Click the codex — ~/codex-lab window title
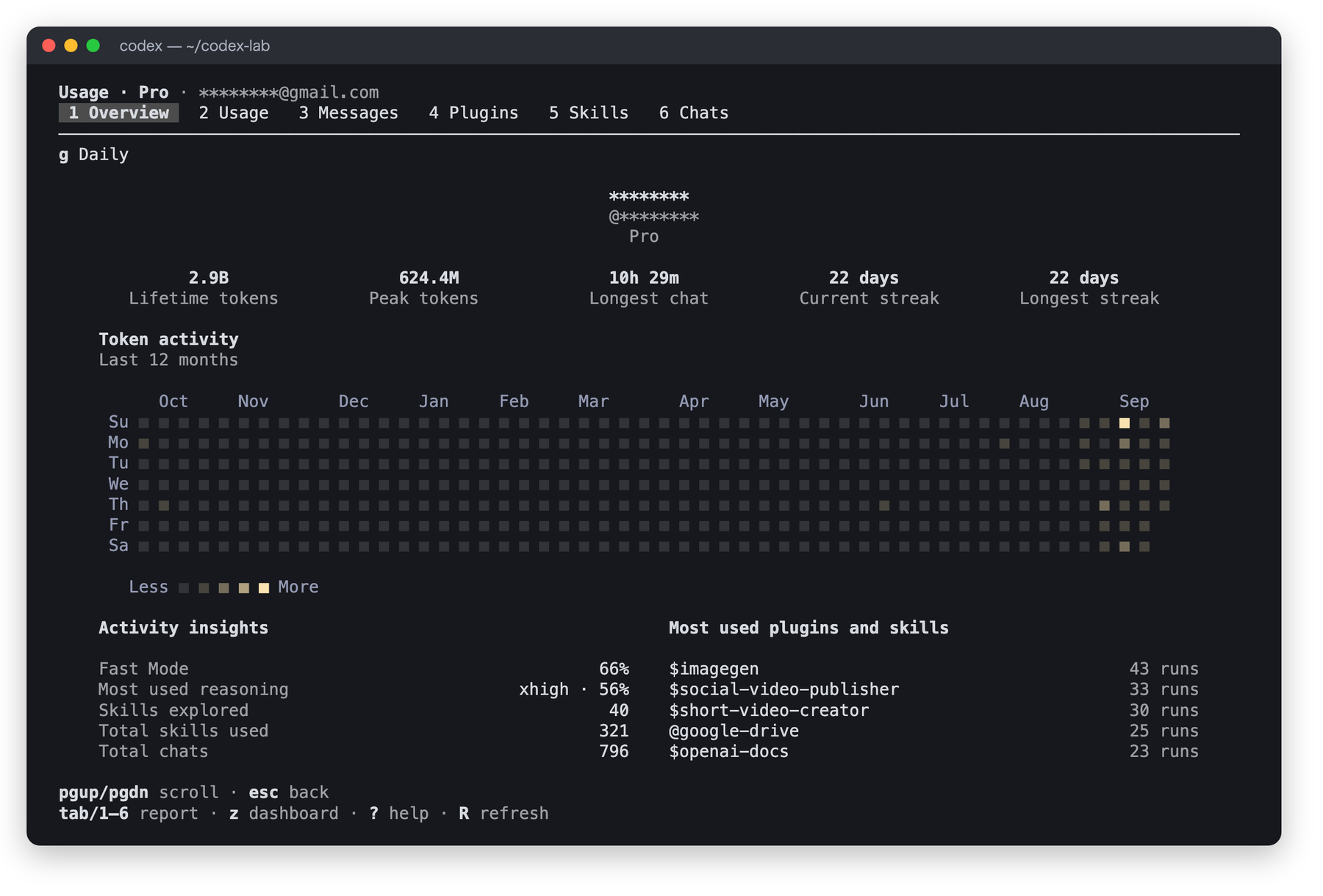 (195, 46)
